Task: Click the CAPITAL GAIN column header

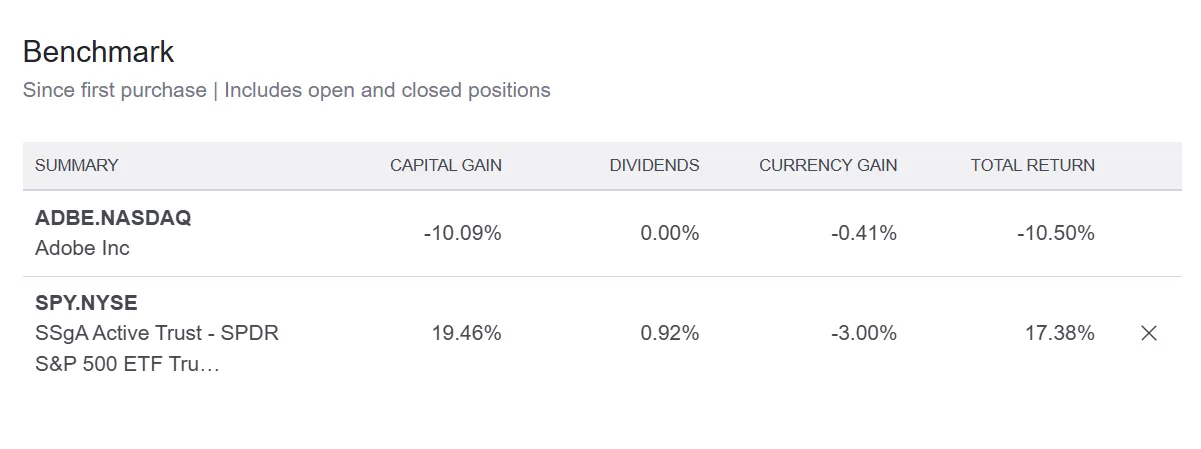Action: click(x=446, y=165)
